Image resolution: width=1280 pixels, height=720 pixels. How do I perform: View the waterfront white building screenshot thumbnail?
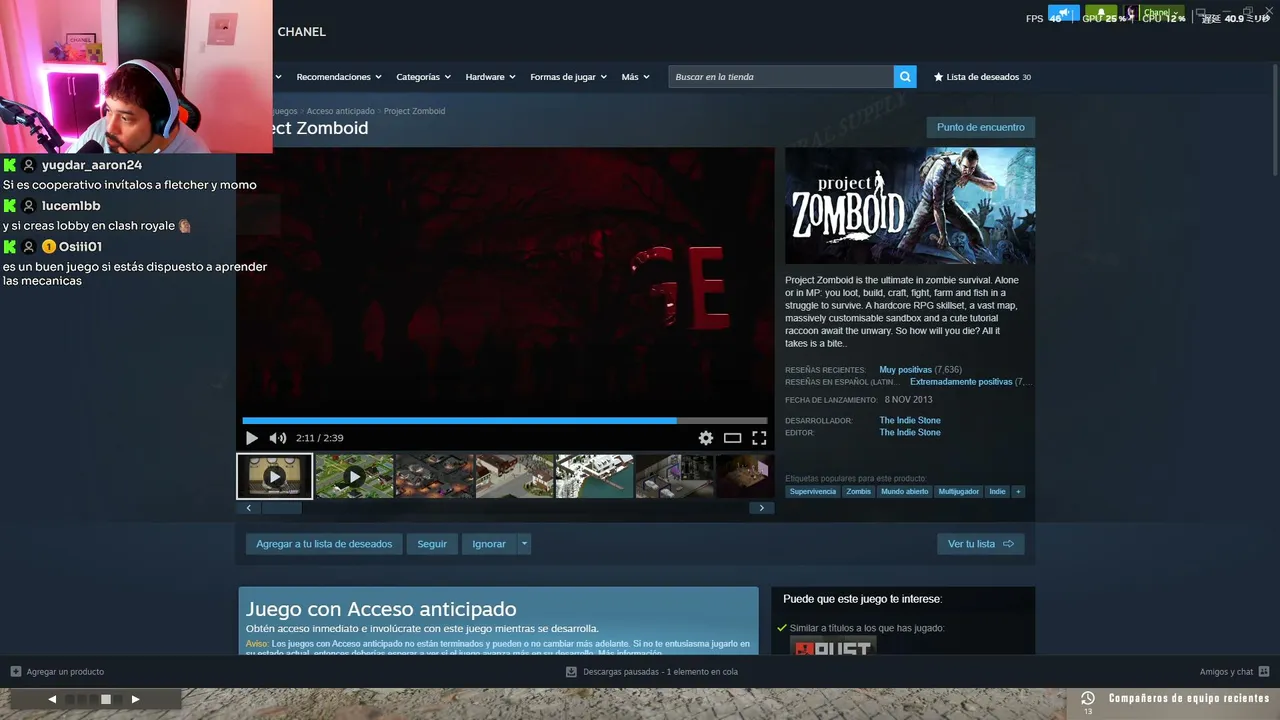point(595,476)
